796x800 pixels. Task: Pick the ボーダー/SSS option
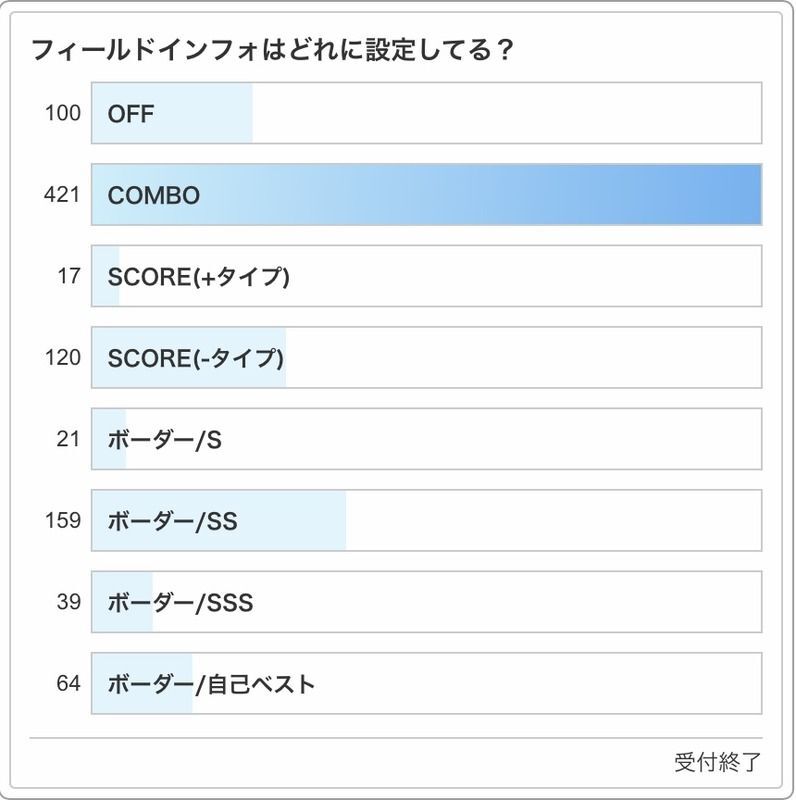click(180, 602)
